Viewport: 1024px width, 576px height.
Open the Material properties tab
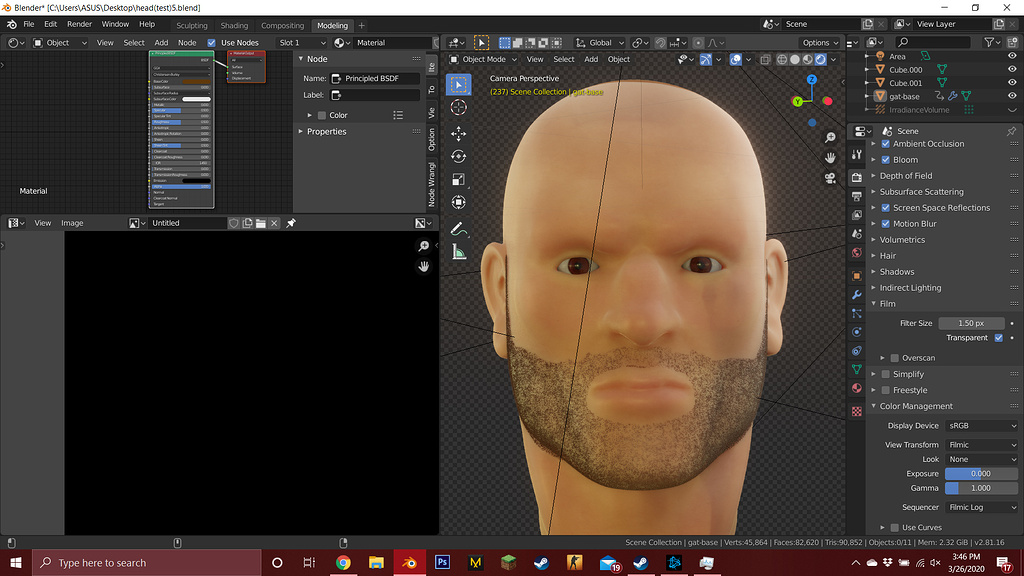click(857, 388)
